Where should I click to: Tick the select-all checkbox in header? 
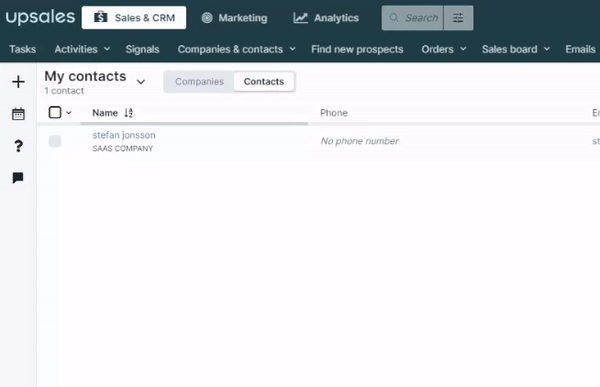coord(55,113)
